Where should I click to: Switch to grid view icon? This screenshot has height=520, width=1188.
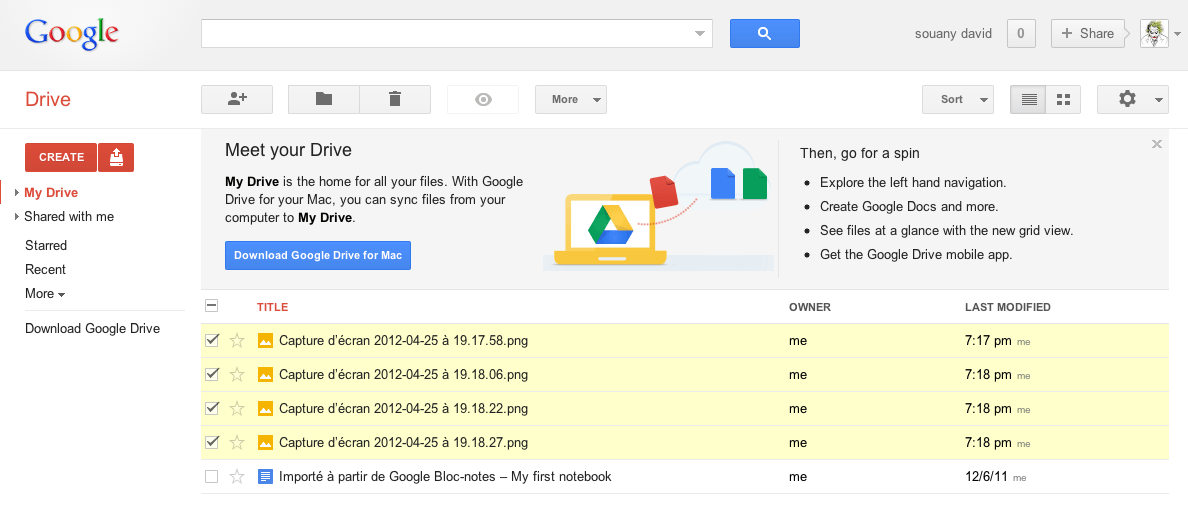point(1063,99)
